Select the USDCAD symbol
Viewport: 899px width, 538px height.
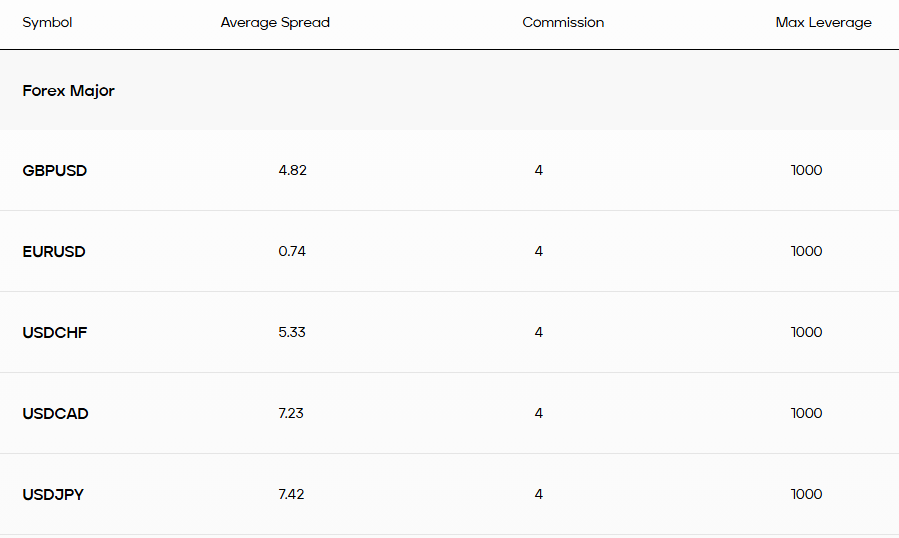click(x=55, y=414)
